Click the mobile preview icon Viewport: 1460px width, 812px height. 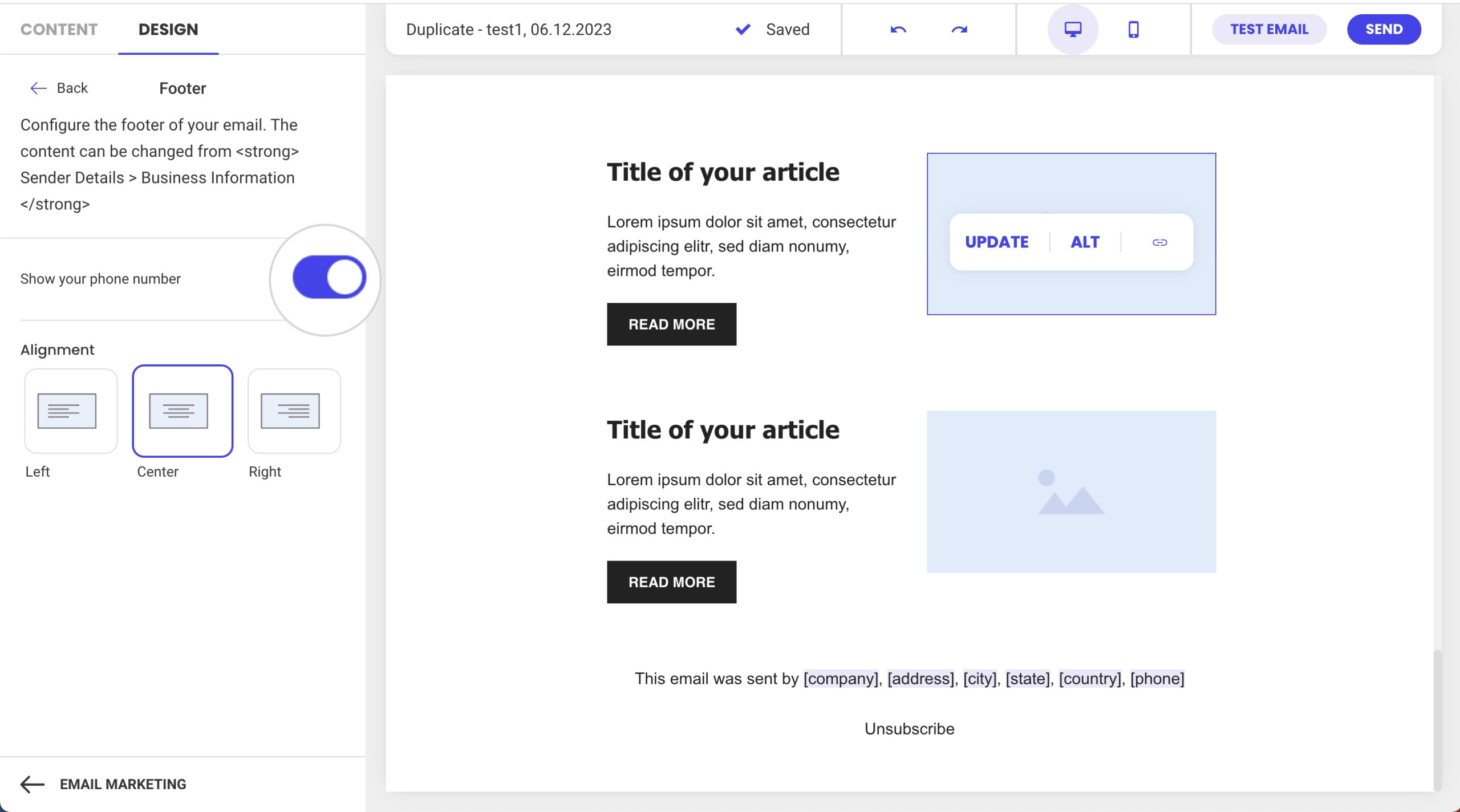[1133, 28]
